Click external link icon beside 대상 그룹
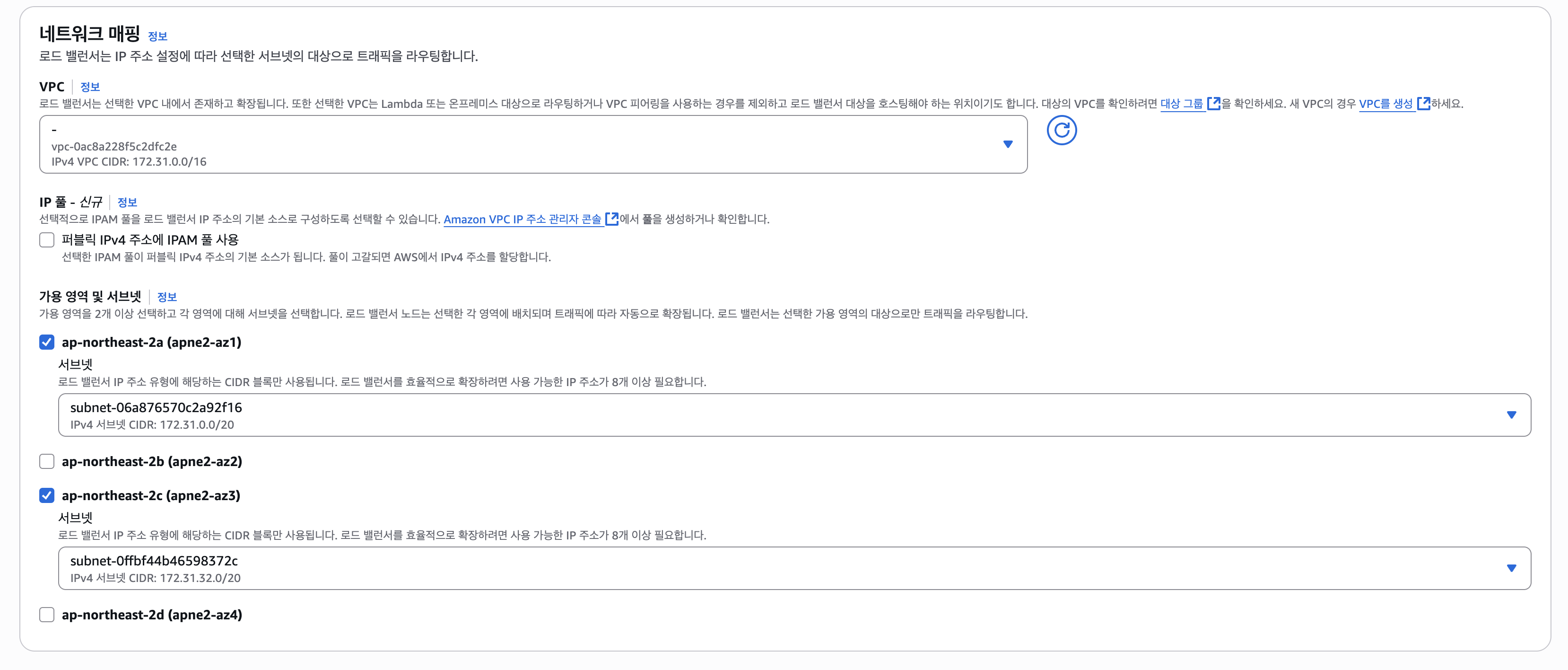 [x=1213, y=104]
